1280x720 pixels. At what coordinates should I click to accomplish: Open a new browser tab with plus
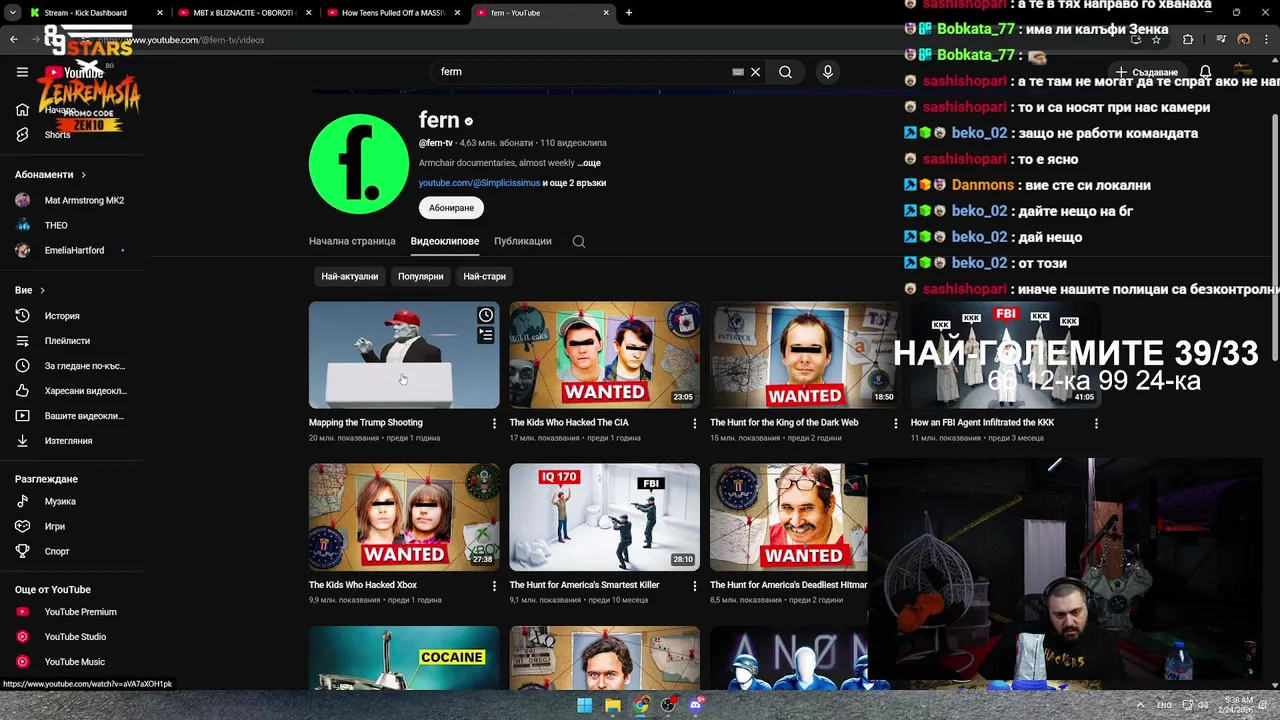(x=629, y=13)
